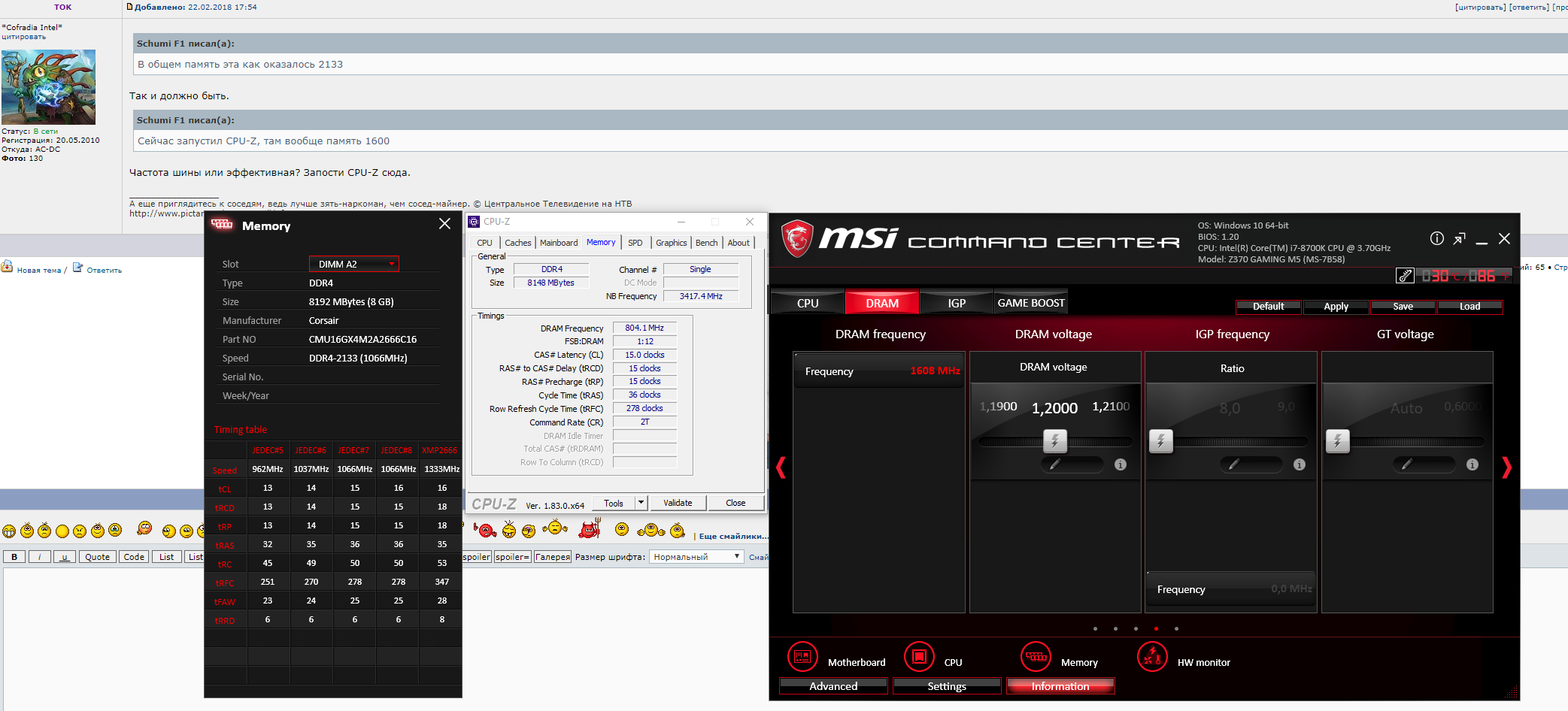Click the round CPU chip icon beside Motherboard
Viewport: 1568px width, 711px height.
[919, 657]
